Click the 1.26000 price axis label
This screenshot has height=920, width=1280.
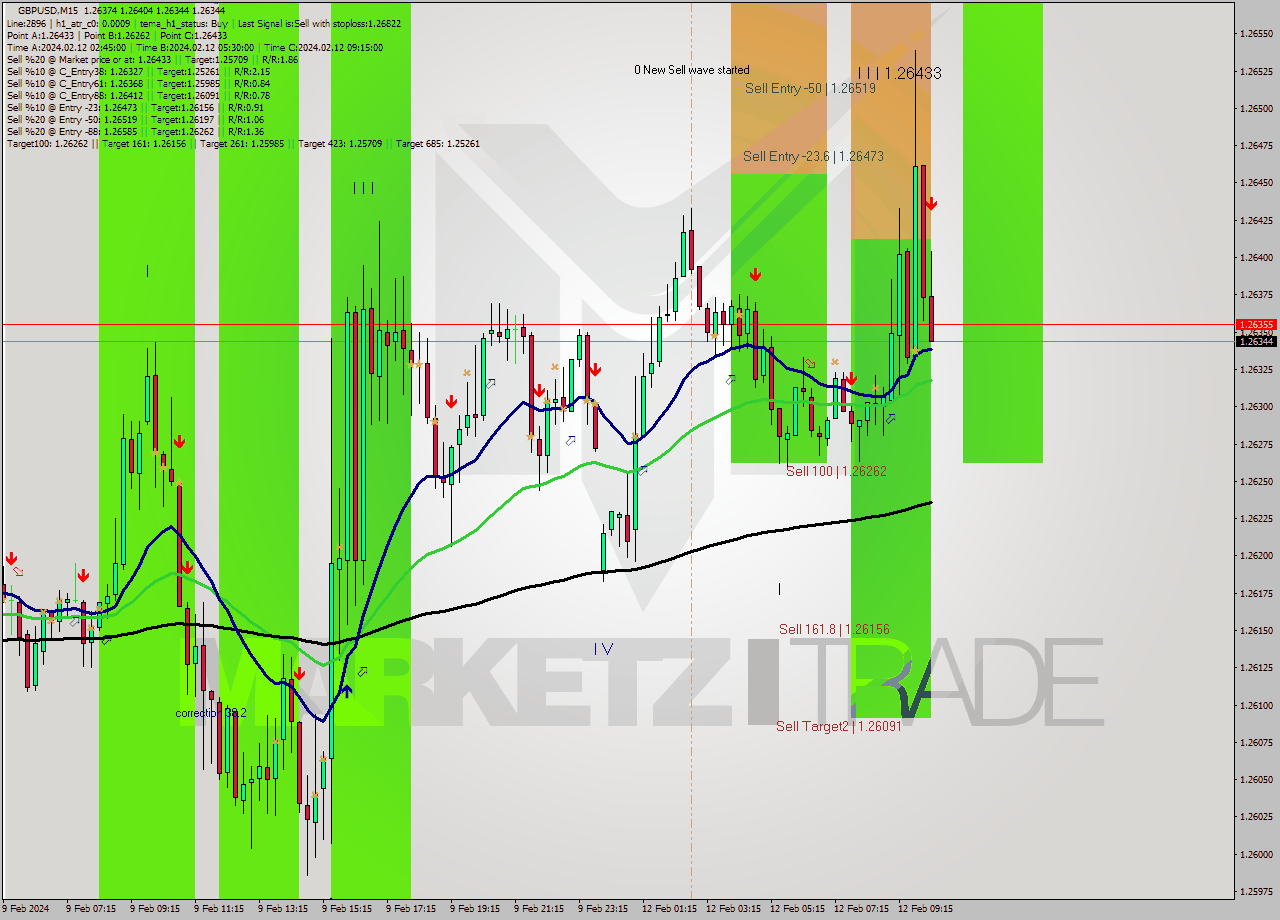click(1255, 855)
